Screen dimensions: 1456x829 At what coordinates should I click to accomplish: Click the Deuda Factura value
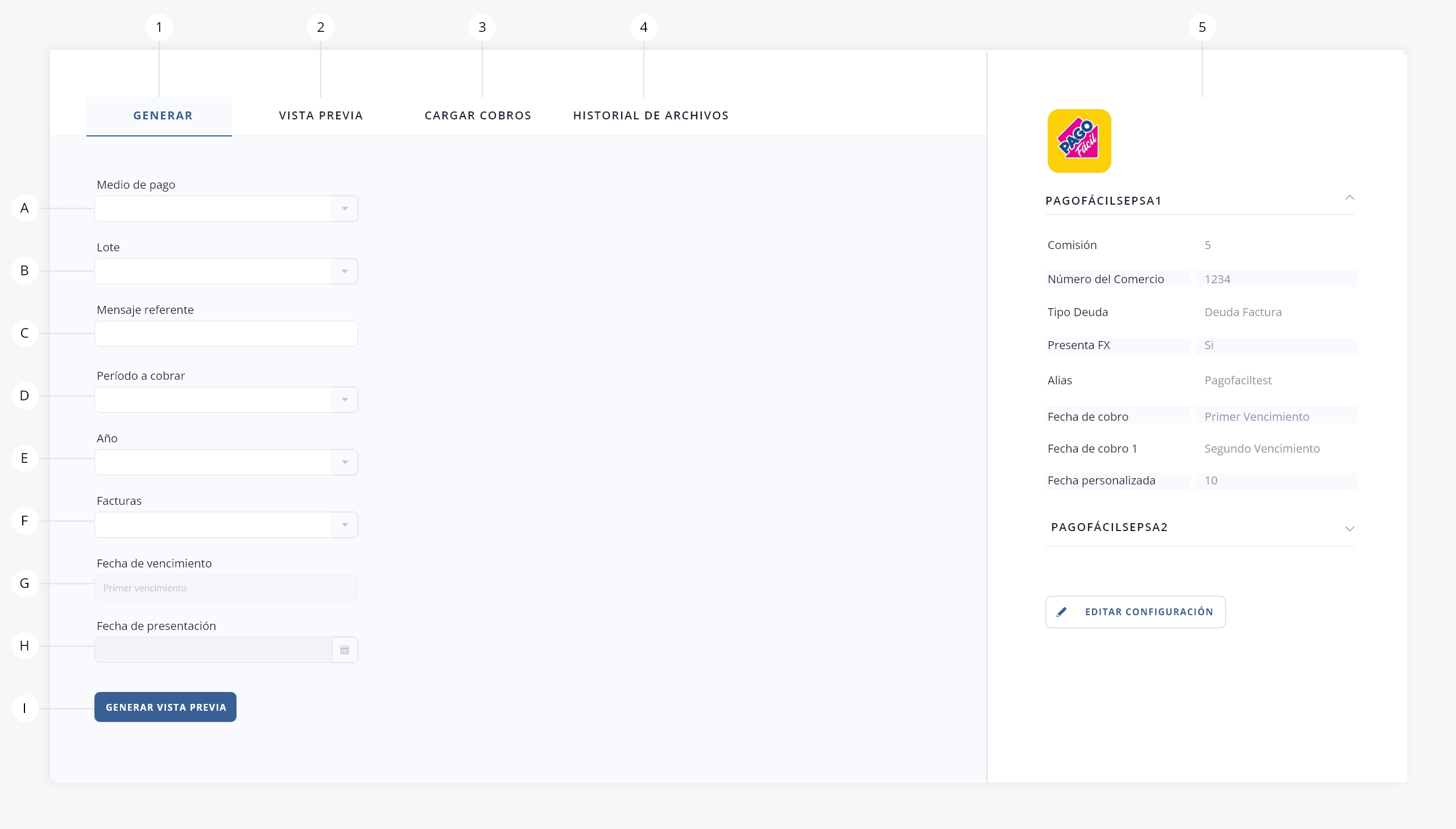point(1243,312)
